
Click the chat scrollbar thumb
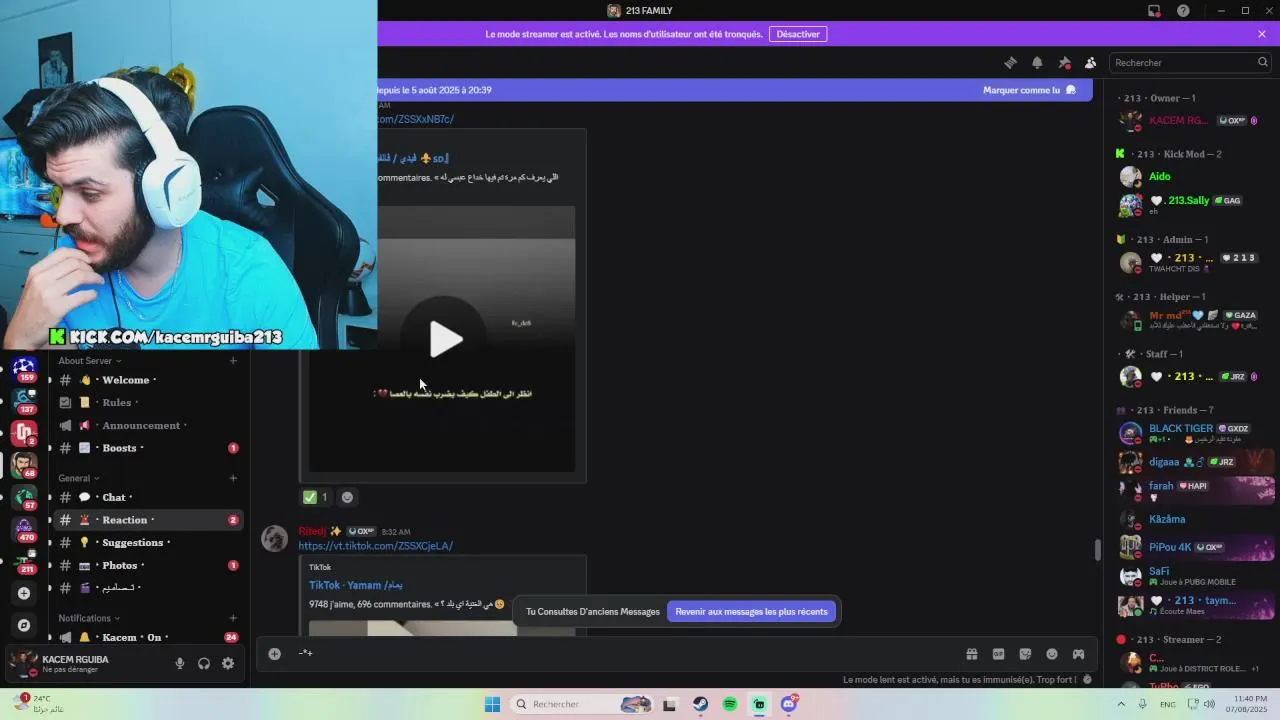pyautogui.click(x=1097, y=550)
